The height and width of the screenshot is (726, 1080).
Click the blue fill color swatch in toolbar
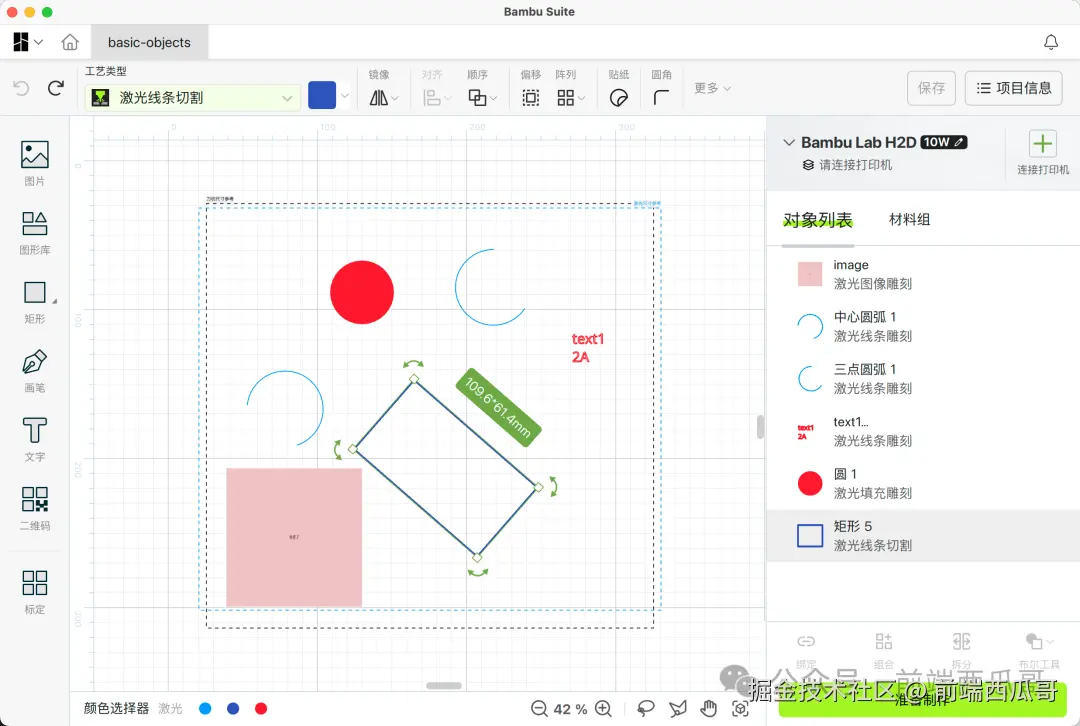[322, 95]
